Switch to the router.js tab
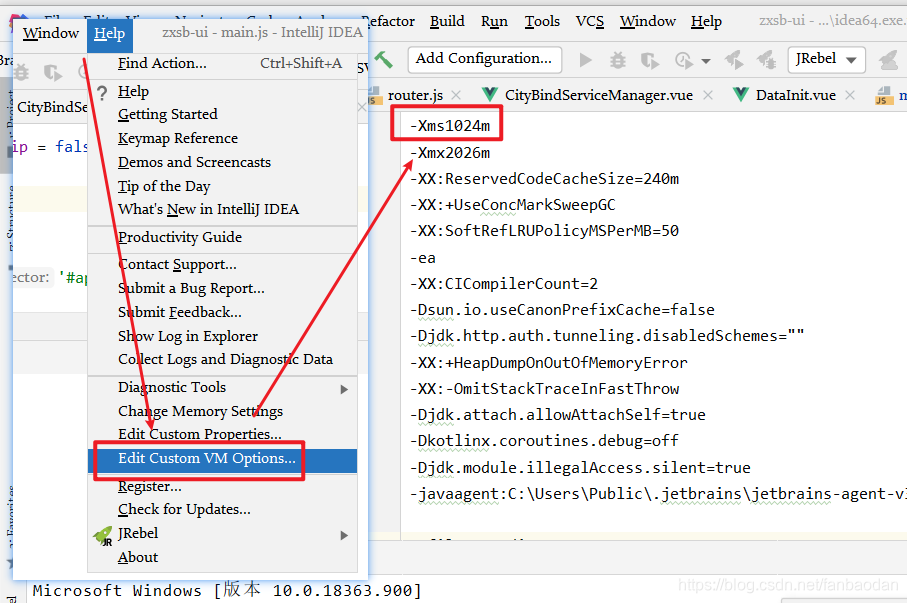Image resolution: width=907 pixels, height=603 pixels. 415,95
